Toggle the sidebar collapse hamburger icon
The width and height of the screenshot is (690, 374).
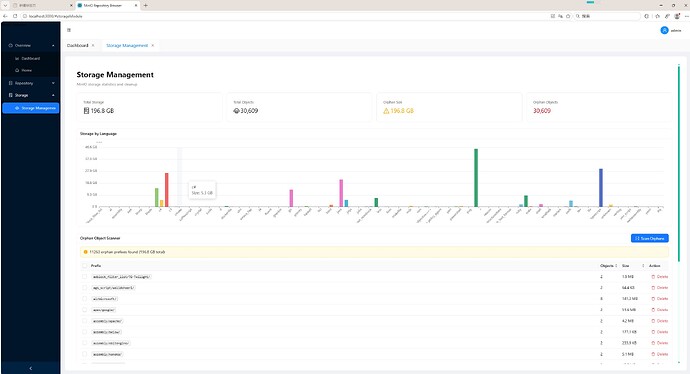pyautogui.click(x=69, y=30)
